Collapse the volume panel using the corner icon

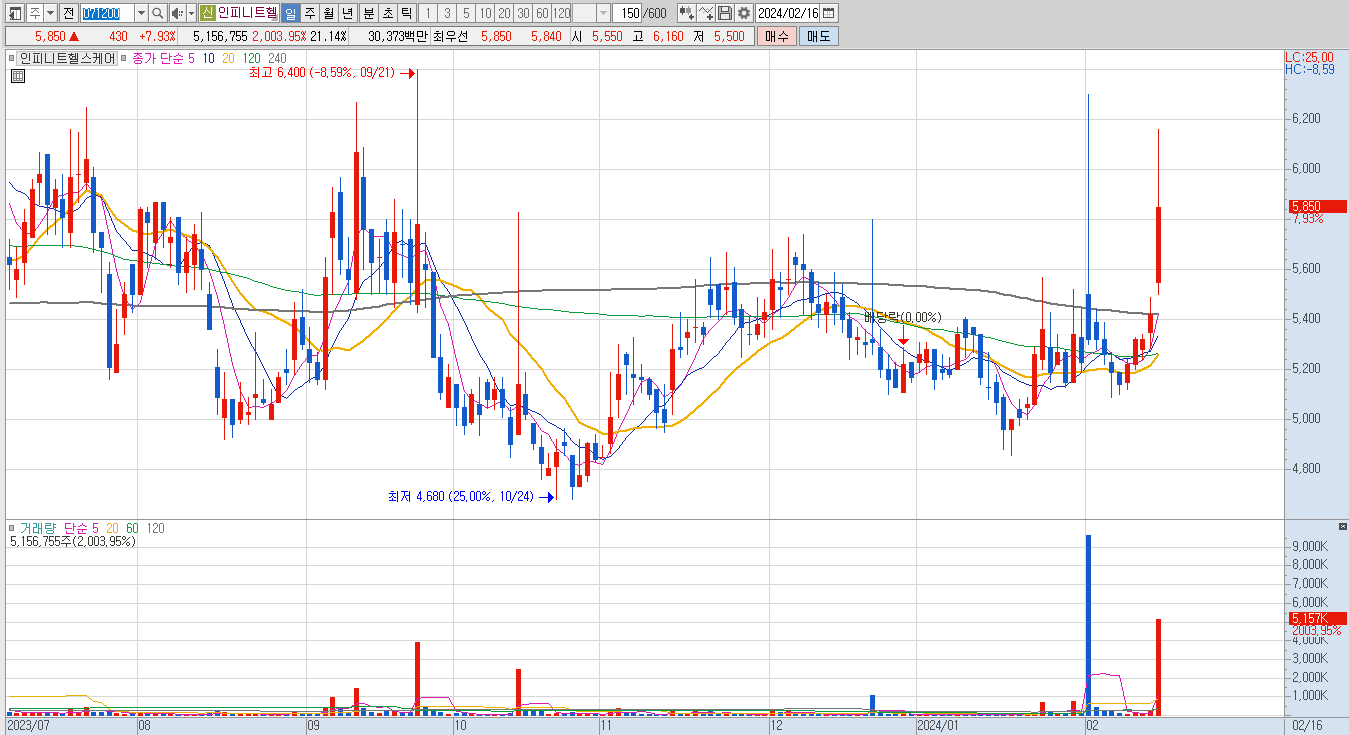(x=1342, y=526)
